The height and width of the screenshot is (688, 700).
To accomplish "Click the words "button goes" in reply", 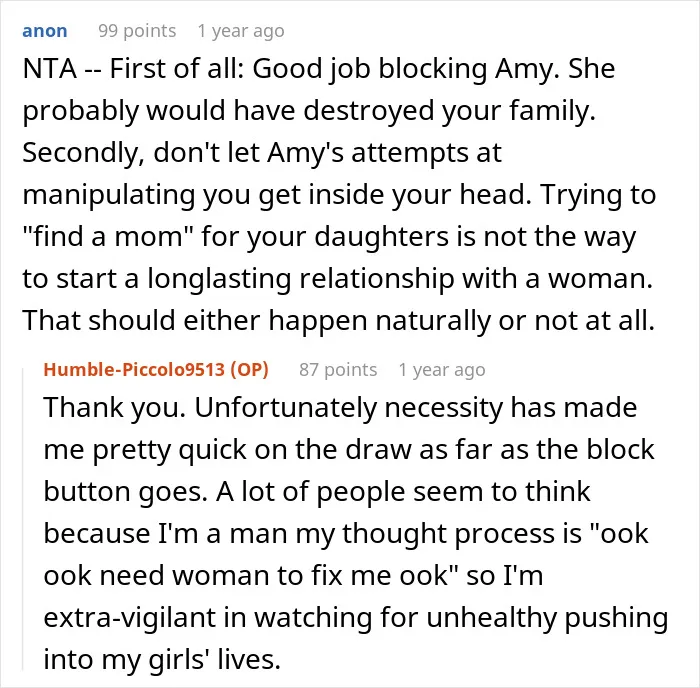I will (x=125, y=492).
